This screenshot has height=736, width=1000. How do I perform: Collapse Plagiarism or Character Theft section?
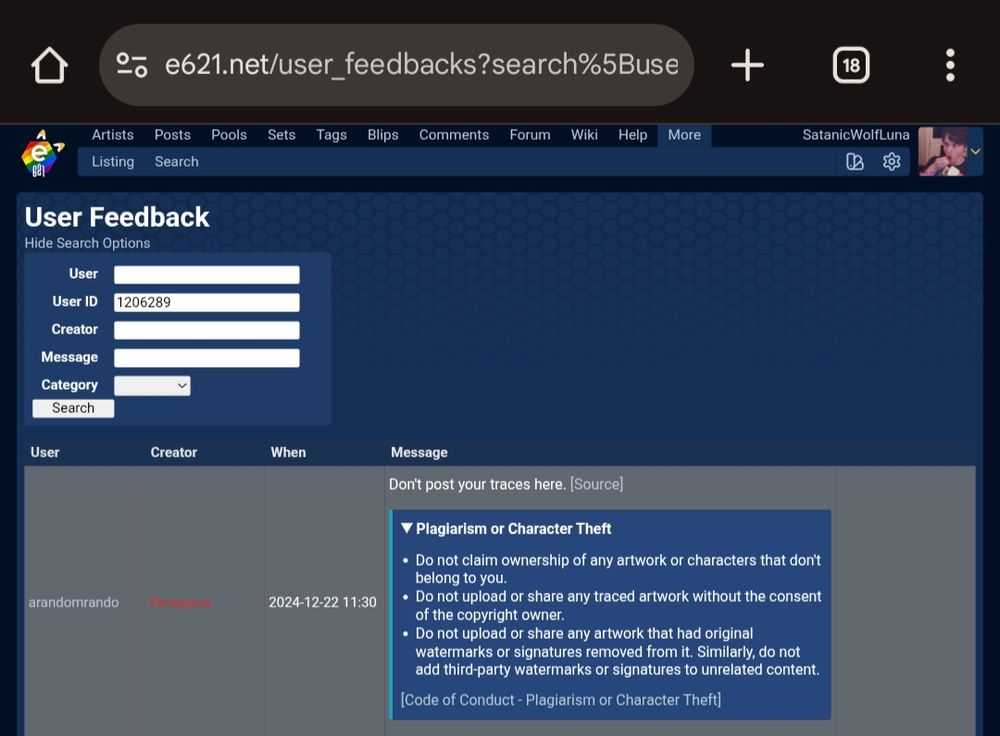click(506, 529)
